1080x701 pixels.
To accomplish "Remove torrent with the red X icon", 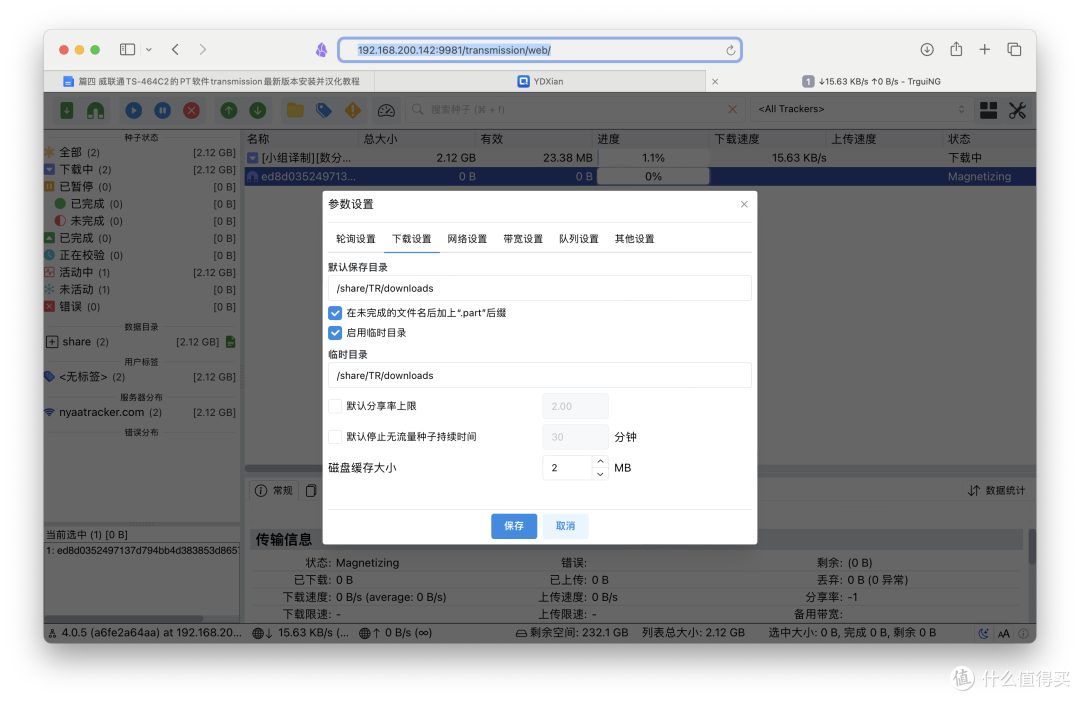I will tap(191, 110).
